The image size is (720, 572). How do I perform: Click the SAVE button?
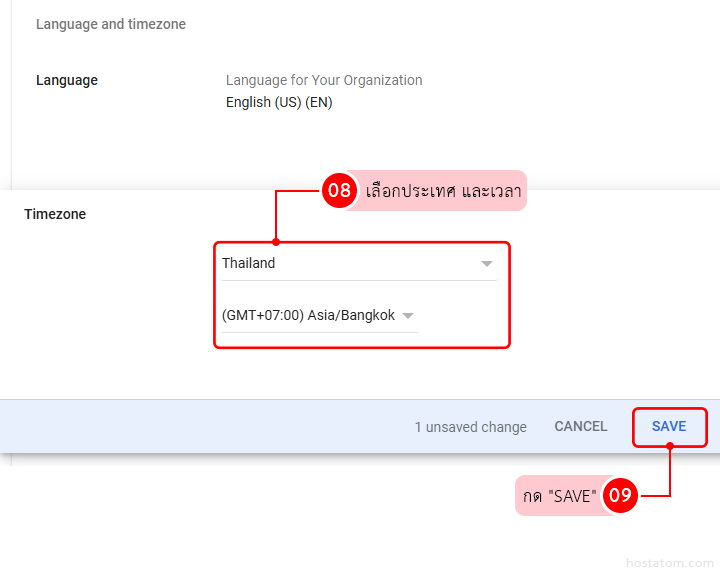click(x=669, y=426)
